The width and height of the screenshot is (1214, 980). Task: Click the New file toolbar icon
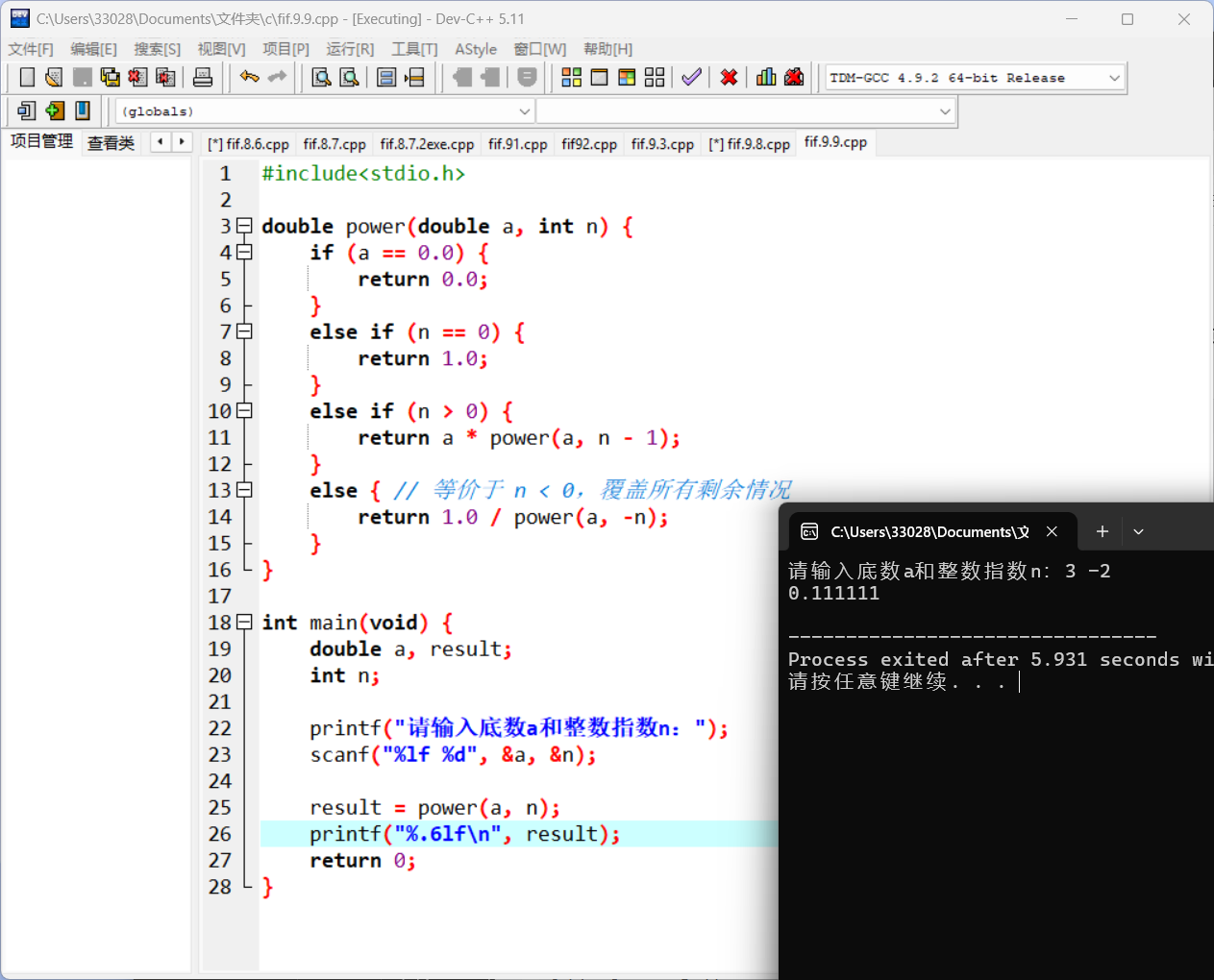pos(27,77)
